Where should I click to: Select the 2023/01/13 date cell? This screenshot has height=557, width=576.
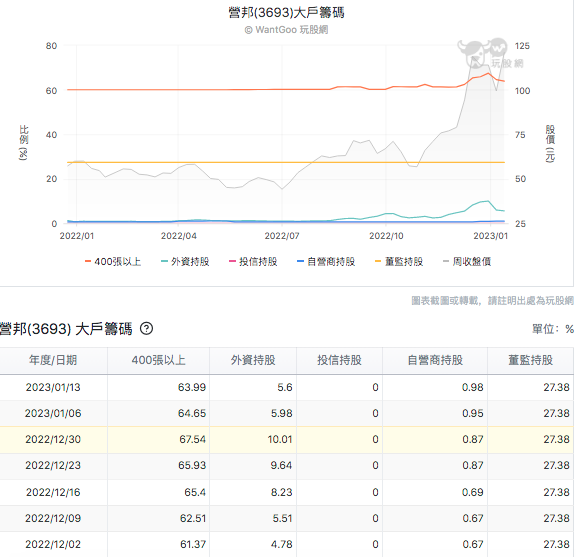click(53, 387)
